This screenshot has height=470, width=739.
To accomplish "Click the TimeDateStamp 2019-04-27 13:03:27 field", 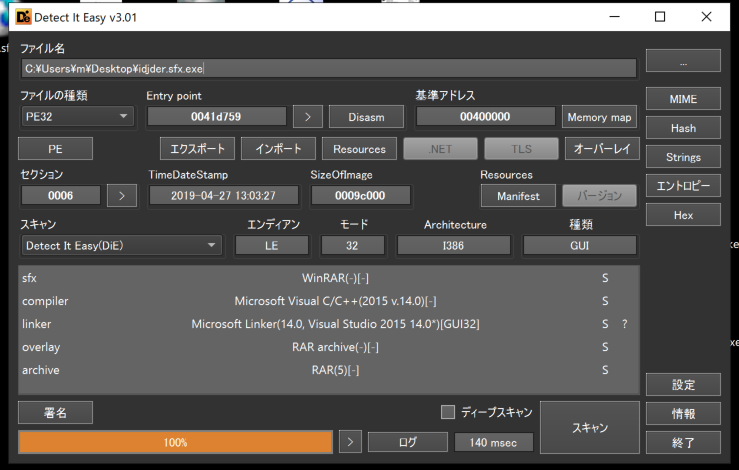I will coord(223,196).
